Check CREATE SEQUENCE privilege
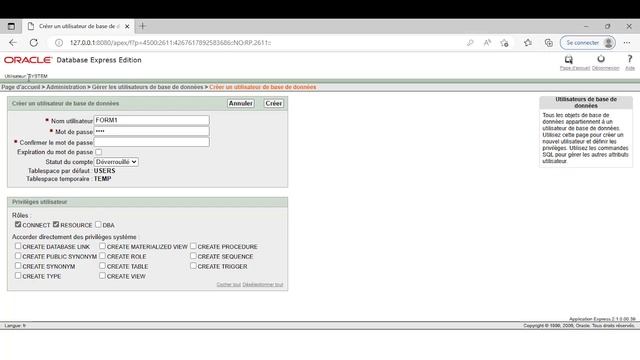 193,256
